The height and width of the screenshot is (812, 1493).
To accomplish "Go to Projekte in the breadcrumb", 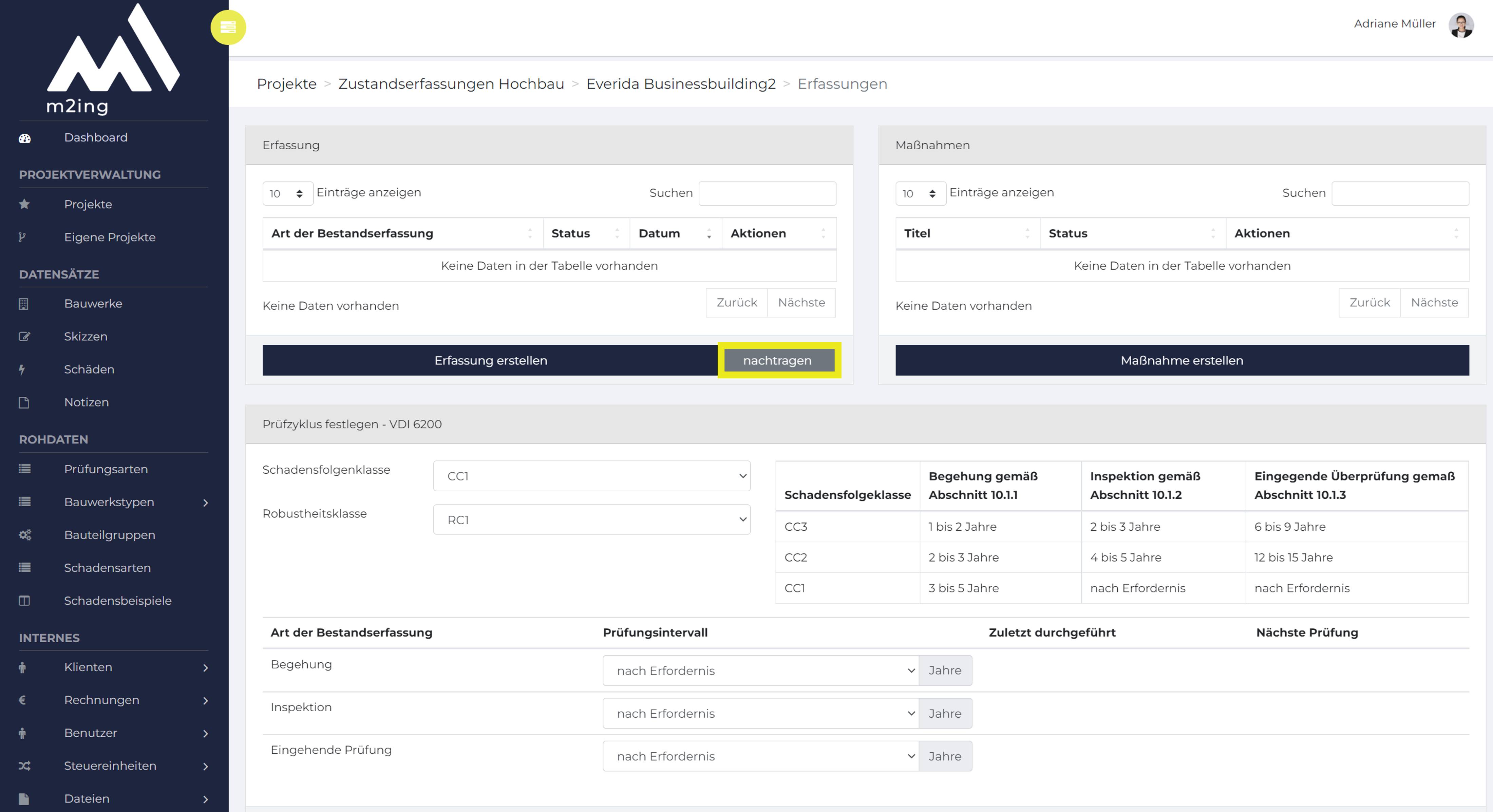I will (x=286, y=84).
